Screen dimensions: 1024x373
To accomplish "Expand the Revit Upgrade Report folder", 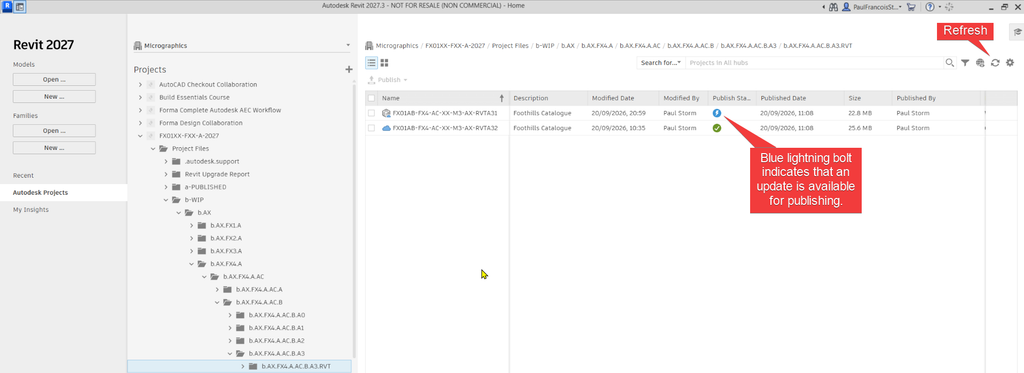I will (166, 174).
